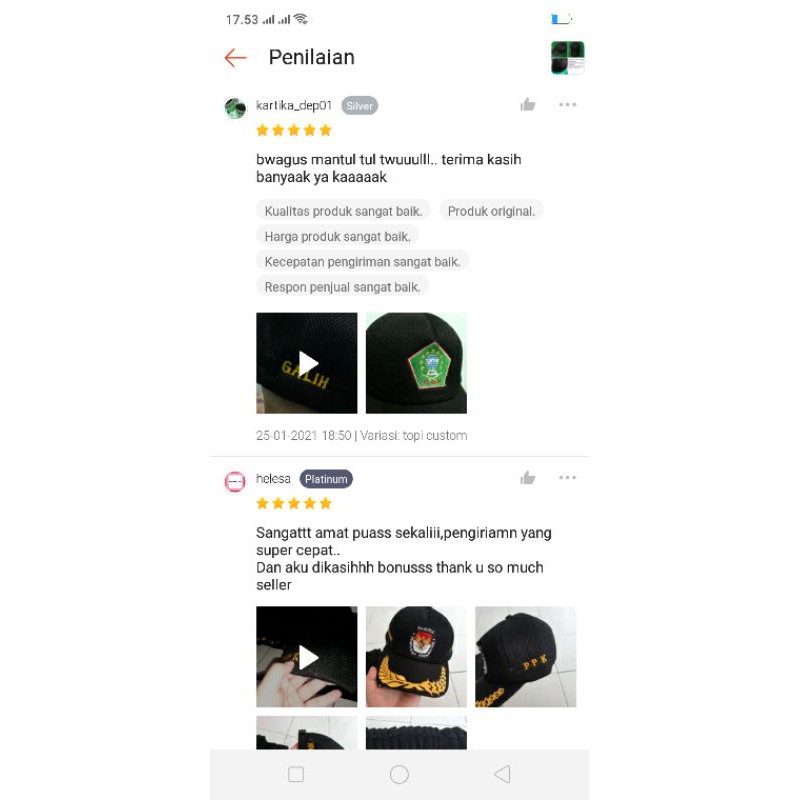Image resolution: width=800 pixels, height=800 pixels.
Task: Tap the 'Respon penjual sangat baik.' tag
Action: (x=342, y=287)
